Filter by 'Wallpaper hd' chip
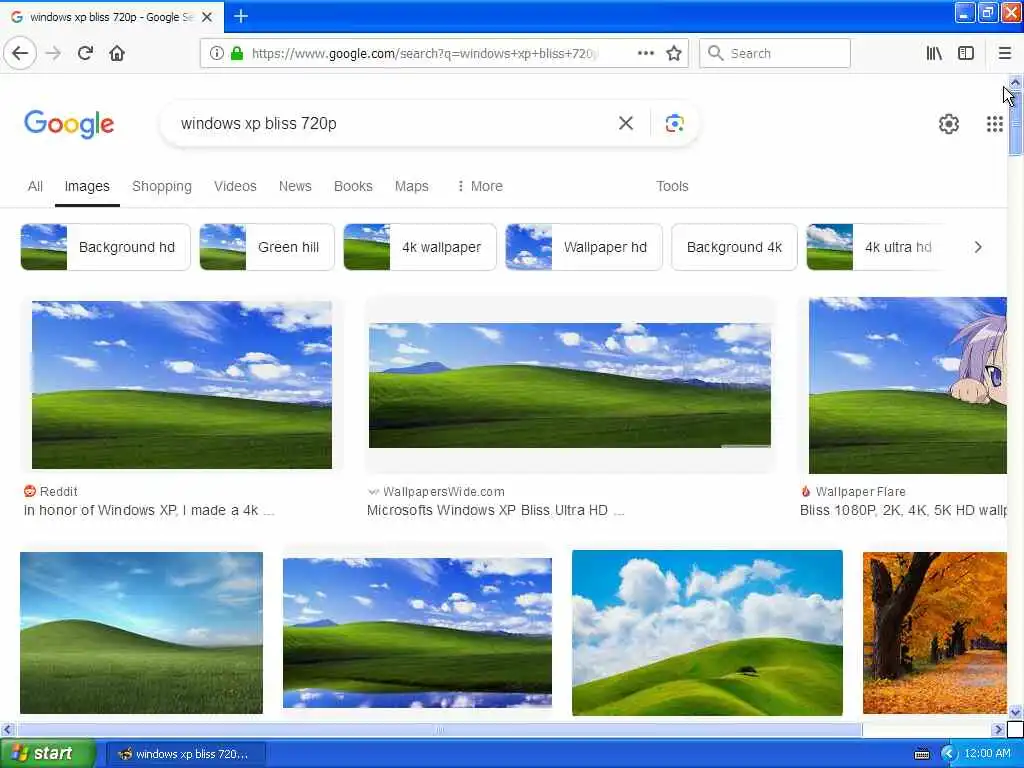 point(584,247)
